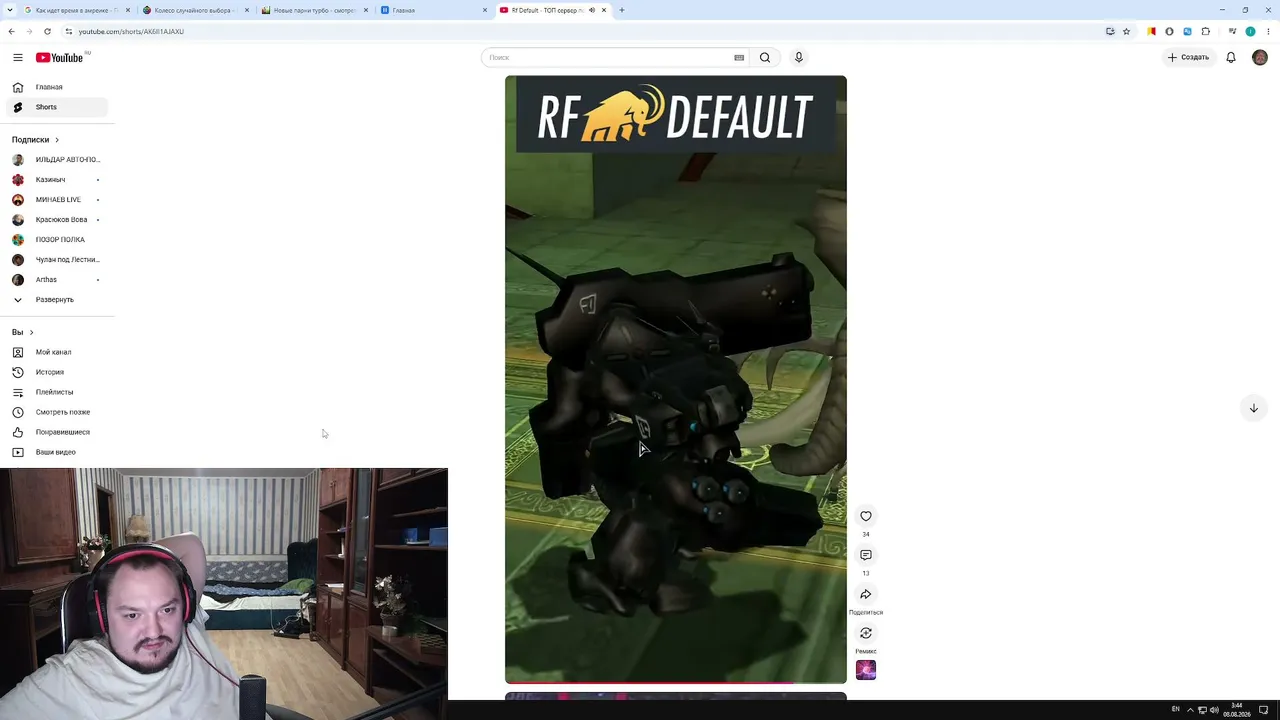The width and height of the screenshot is (1280, 720).
Task: Open История watch history
Action: [57, 372]
